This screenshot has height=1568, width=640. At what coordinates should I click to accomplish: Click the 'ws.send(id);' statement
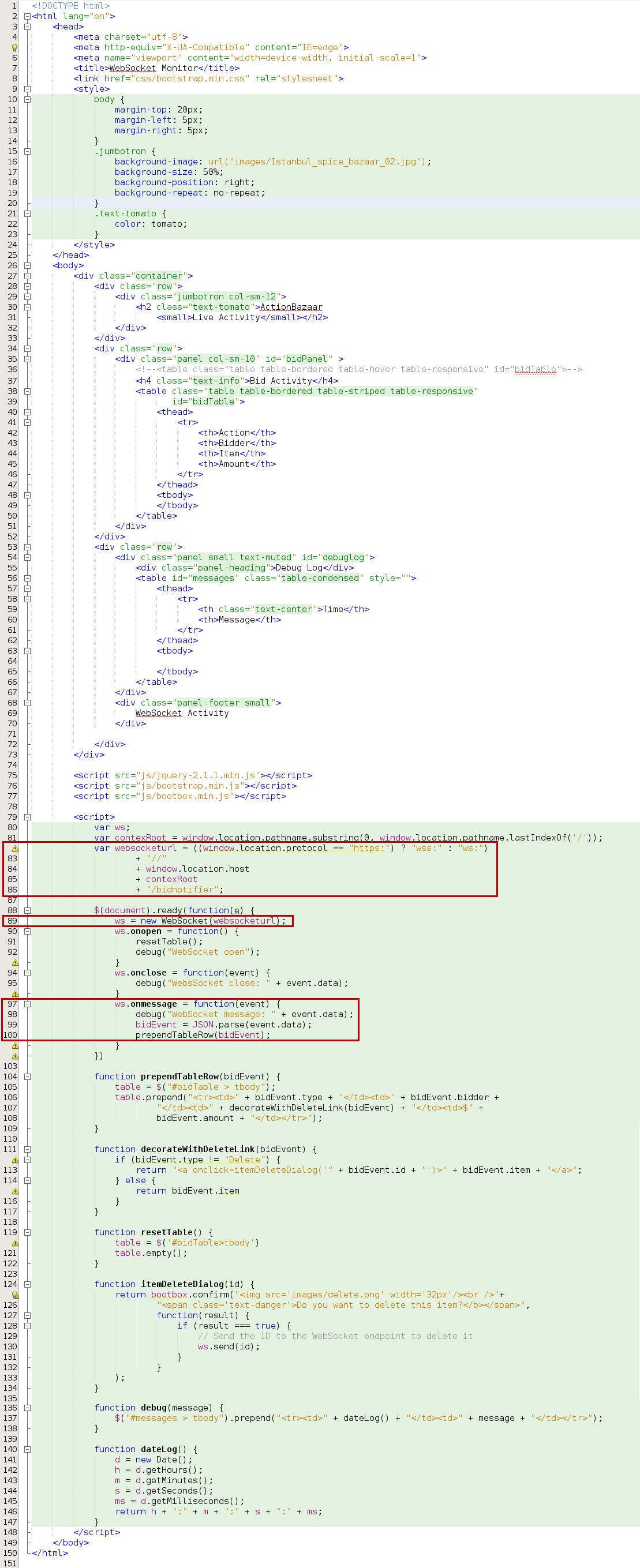click(x=229, y=1346)
